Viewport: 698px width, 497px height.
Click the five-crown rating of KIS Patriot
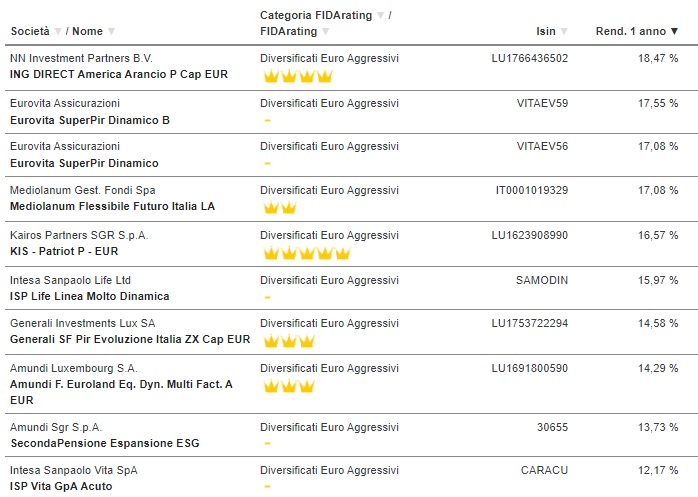coord(307,253)
